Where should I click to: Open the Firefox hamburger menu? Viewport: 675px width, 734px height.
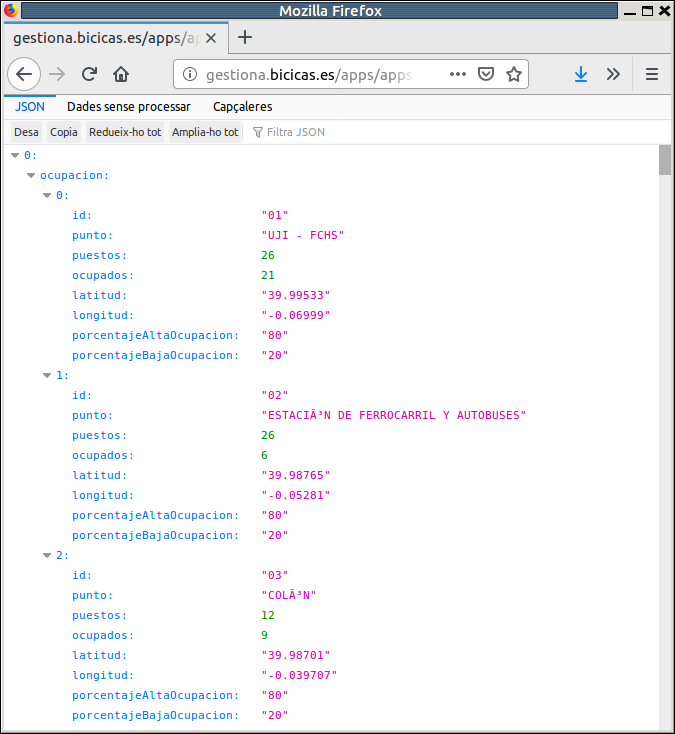pos(652,74)
